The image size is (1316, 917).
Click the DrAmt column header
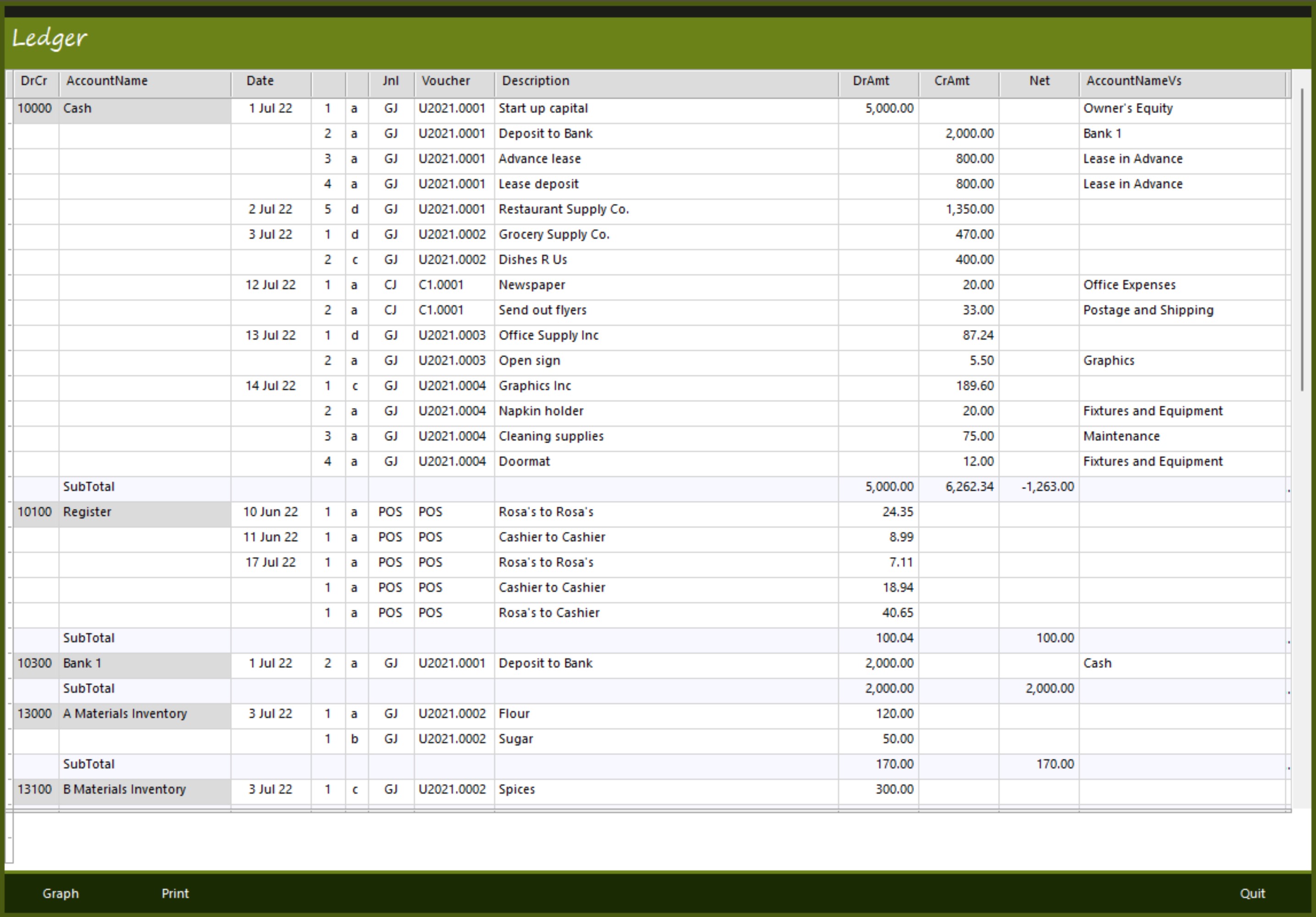pyautogui.click(x=871, y=81)
